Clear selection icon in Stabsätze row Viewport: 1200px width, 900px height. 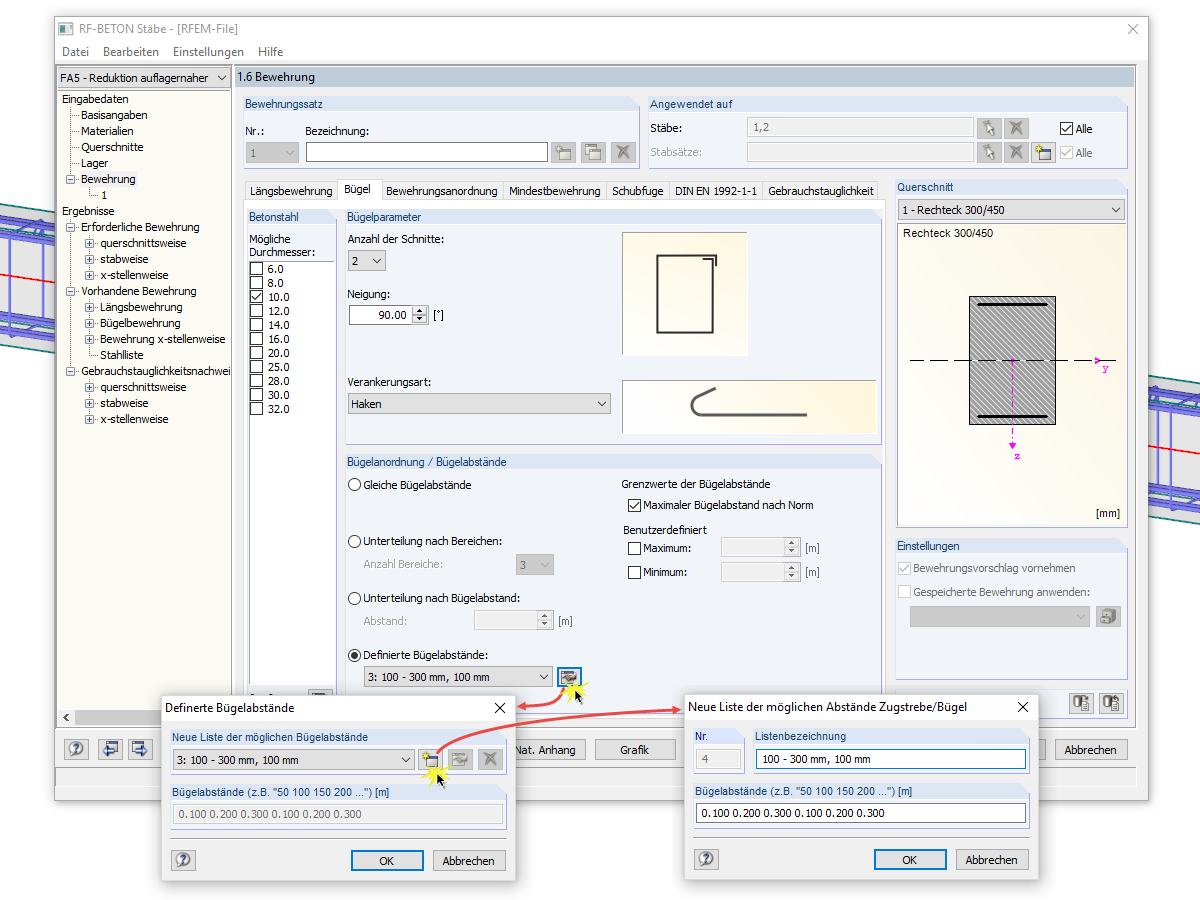(x=1016, y=152)
